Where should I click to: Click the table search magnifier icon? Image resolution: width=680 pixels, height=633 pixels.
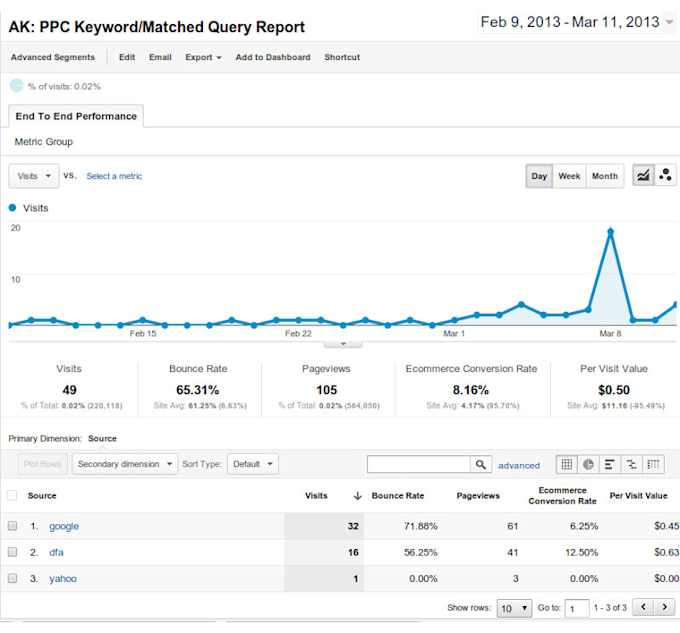pos(481,464)
